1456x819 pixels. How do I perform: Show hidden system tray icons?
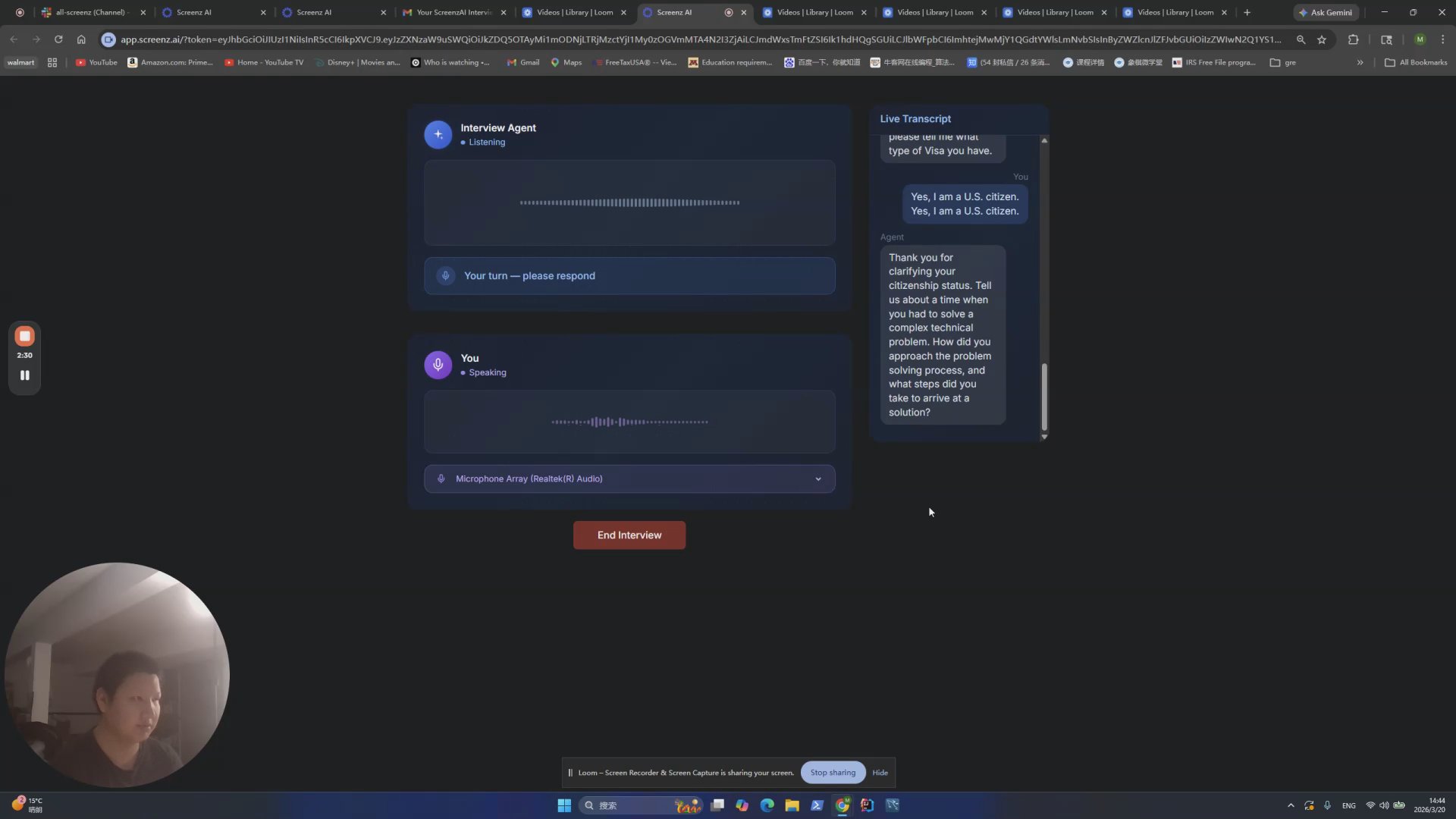pyautogui.click(x=1291, y=805)
